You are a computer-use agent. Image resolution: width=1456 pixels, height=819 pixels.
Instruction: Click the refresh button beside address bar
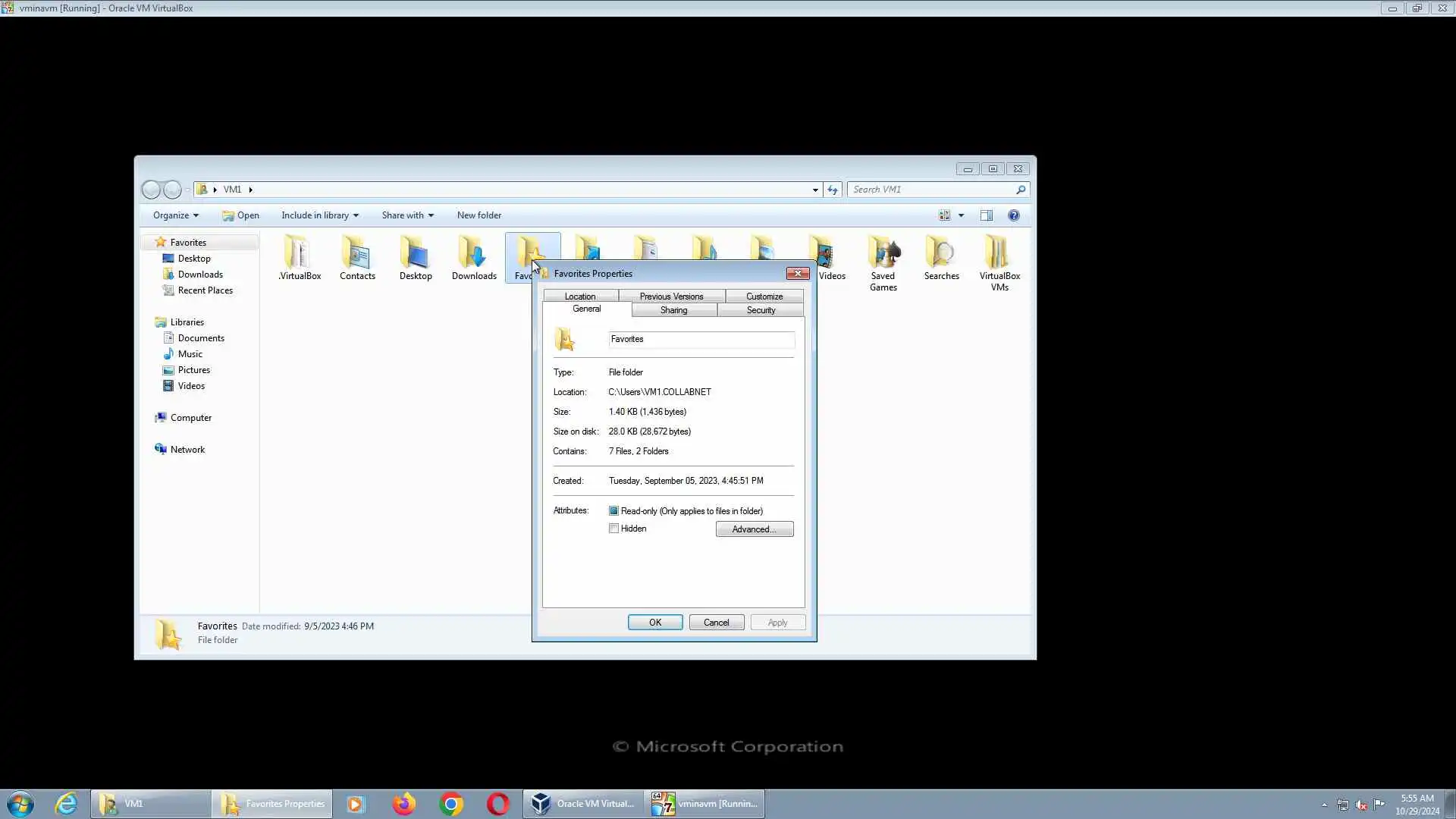tap(833, 190)
